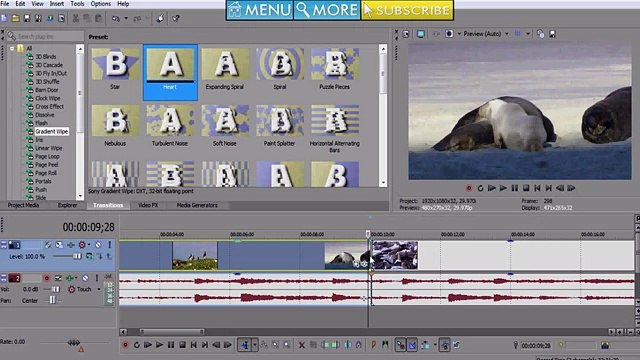Toggle Automatic Crossfades in the bottom toolbar
Image resolution: width=640 pixels, height=360 pixels.
click(x=412, y=345)
